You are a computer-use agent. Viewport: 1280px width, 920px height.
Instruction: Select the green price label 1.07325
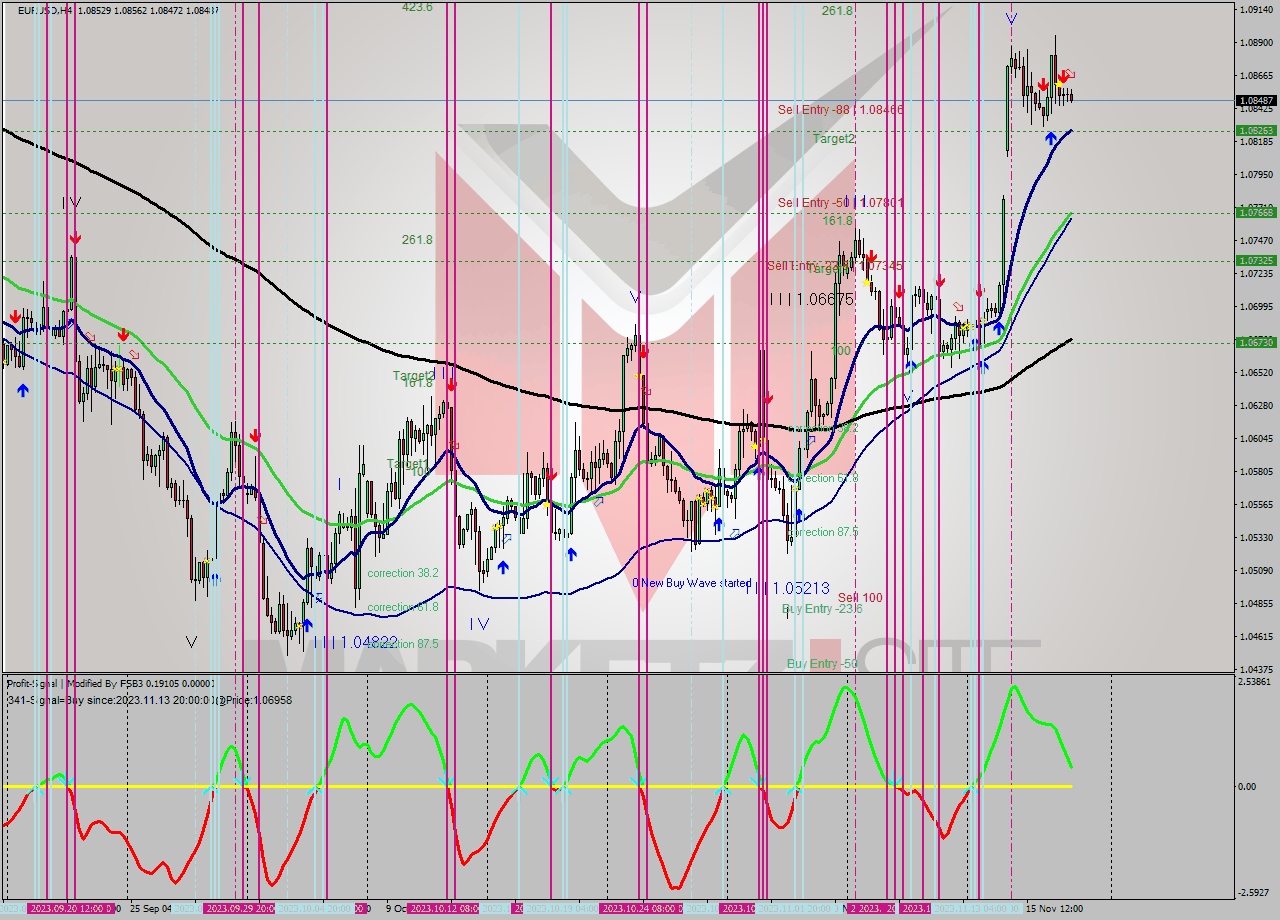point(1256,260)
